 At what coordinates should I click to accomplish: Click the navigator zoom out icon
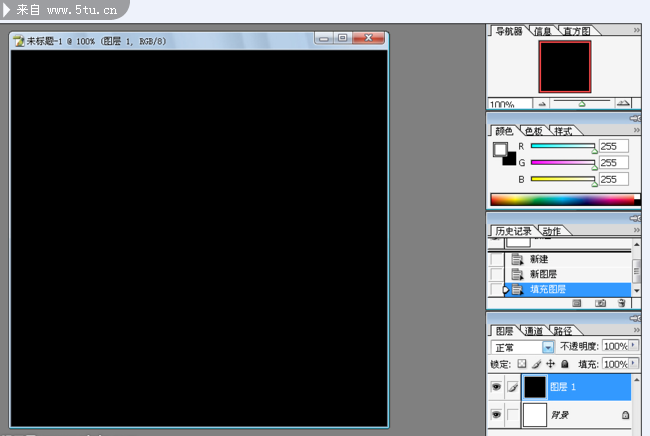[x=542, y=103]
